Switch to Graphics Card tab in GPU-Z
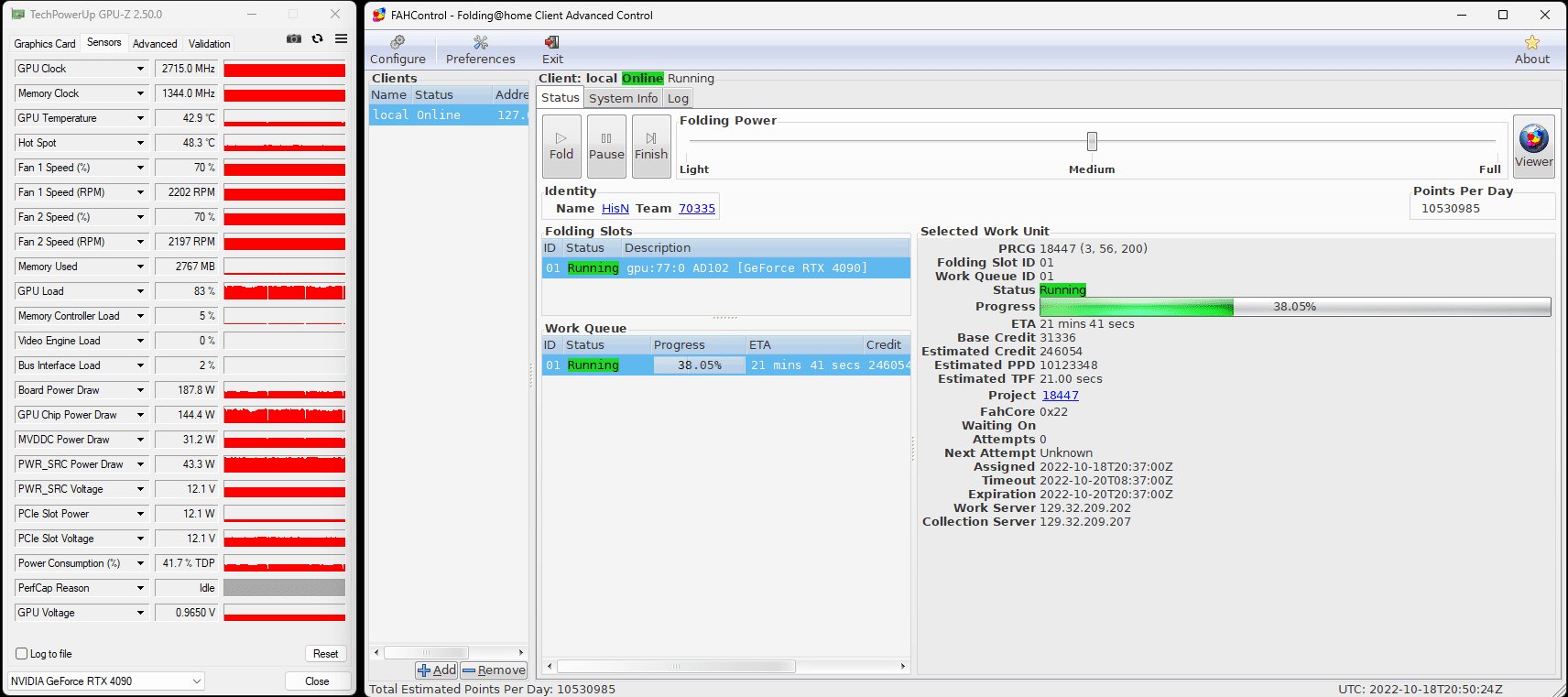Viewport: 1568px width, 697px height. [45, 44]
